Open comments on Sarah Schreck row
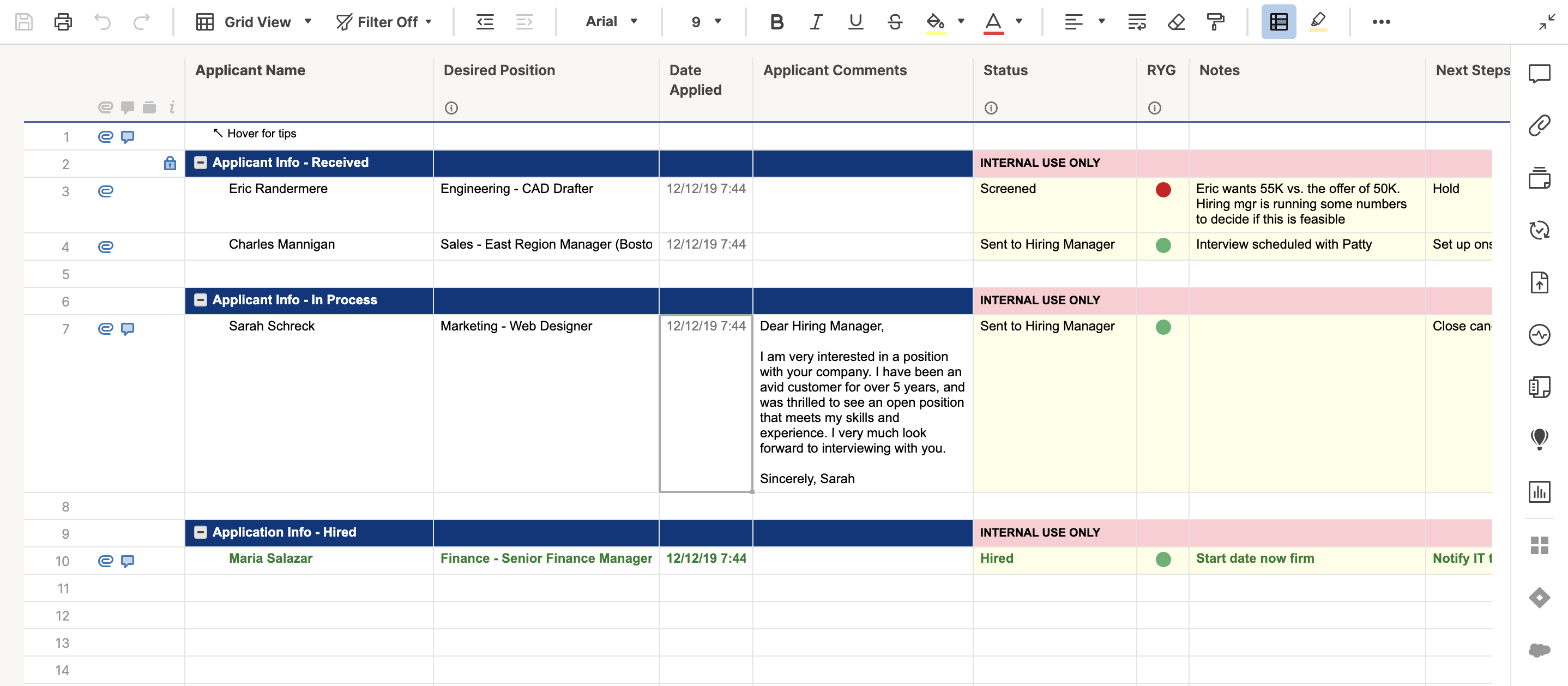This screenshot has height=686, width=1568. click(127, 329)
